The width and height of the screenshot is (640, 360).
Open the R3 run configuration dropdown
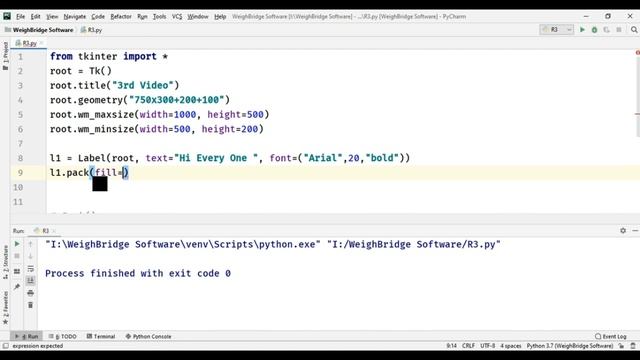(556, 30)
